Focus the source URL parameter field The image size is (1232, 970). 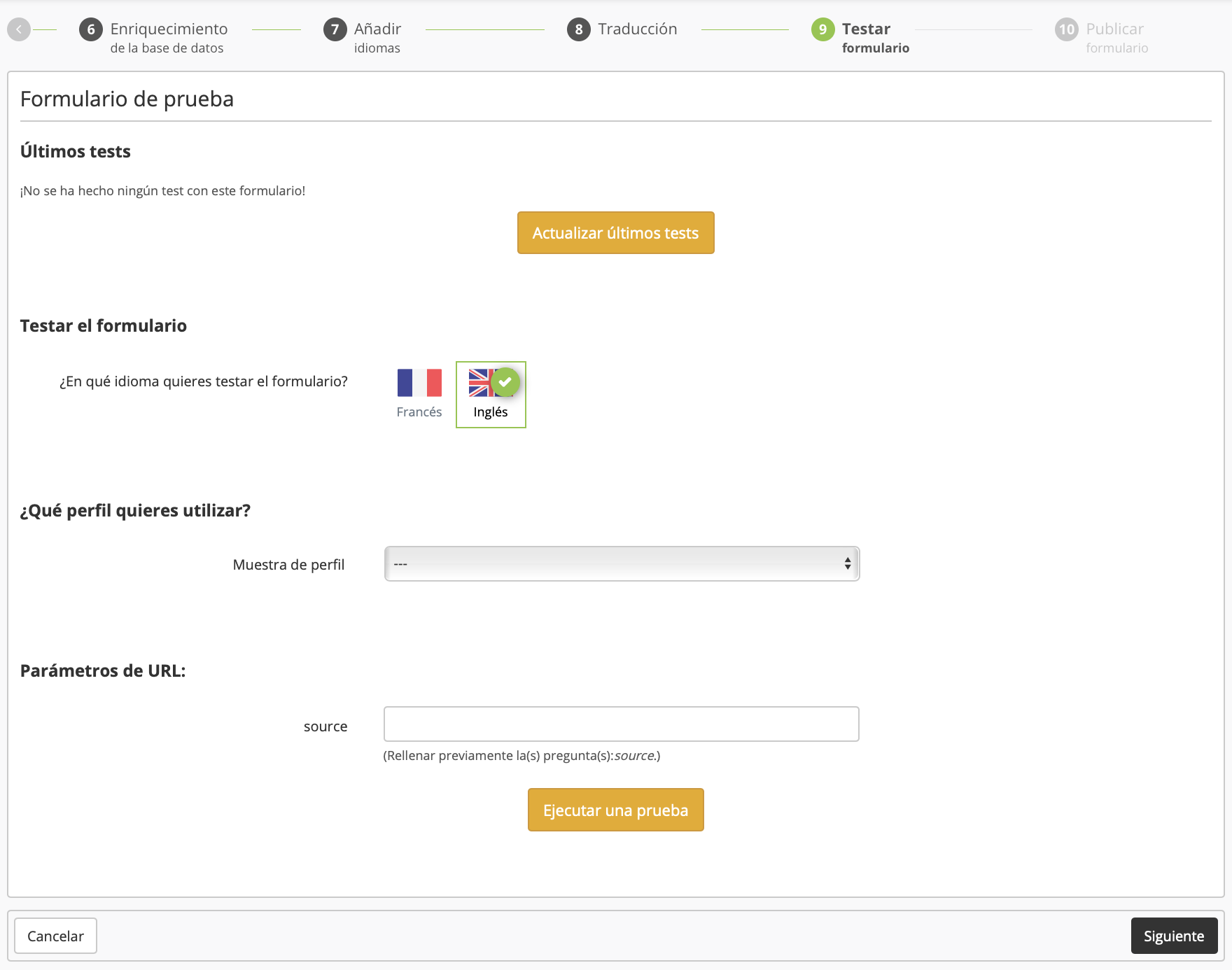621,724
